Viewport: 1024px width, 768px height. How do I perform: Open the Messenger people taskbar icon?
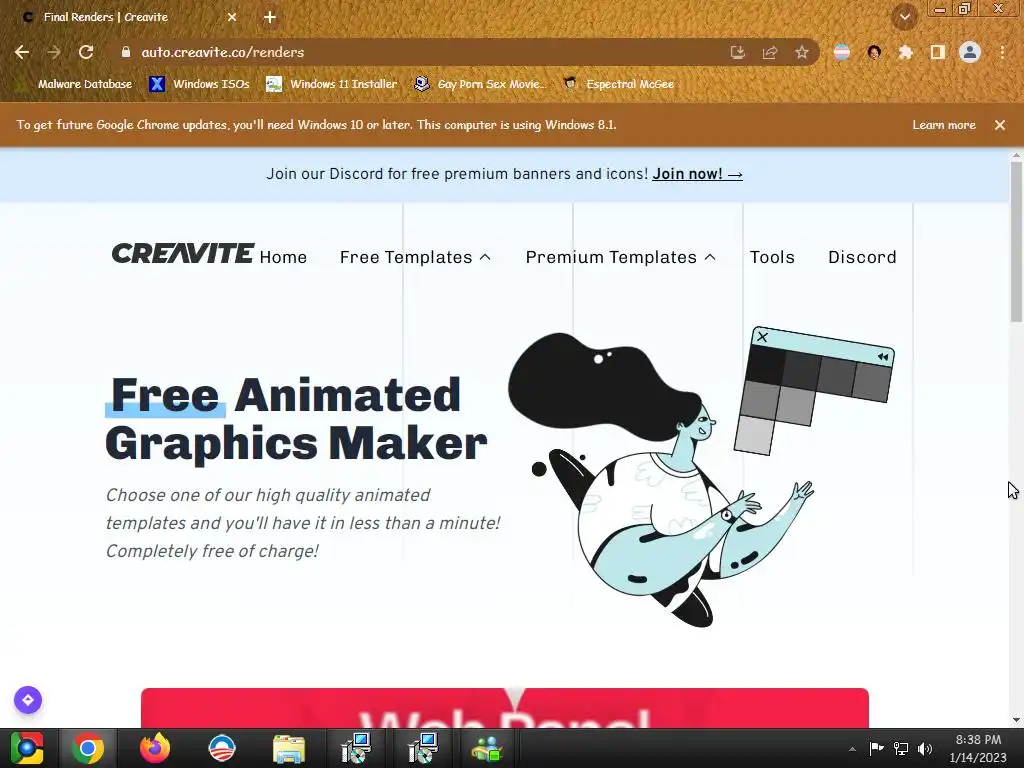(487, 748)
